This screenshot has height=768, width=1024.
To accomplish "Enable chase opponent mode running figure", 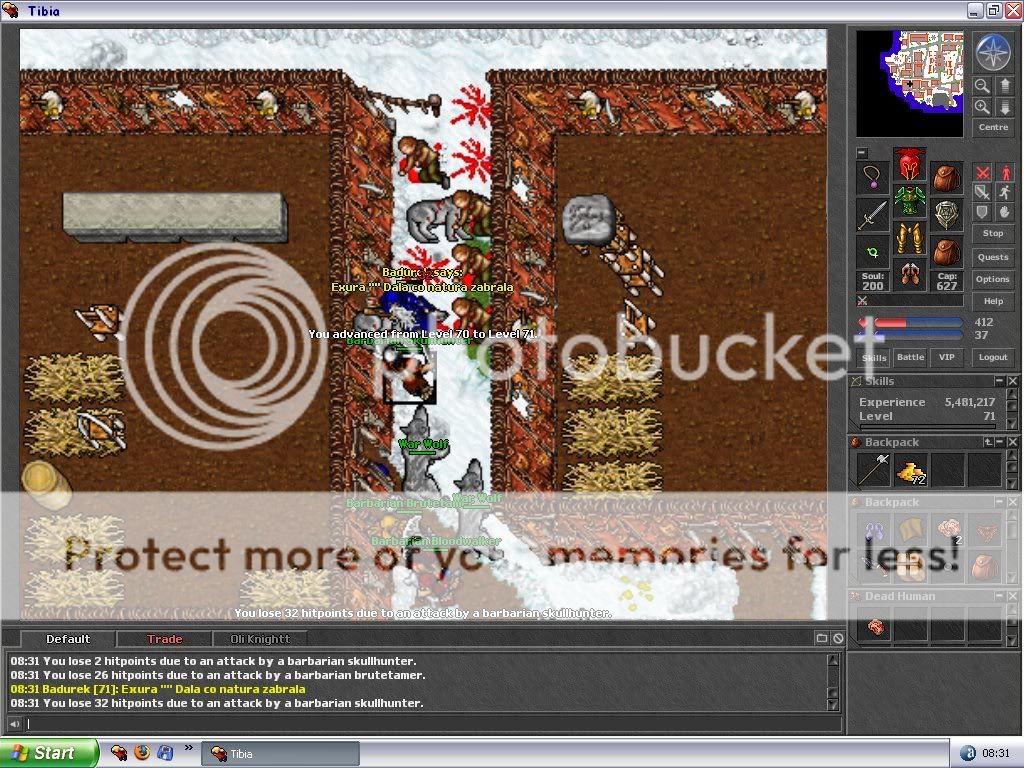I will (x=1004, y=192).
